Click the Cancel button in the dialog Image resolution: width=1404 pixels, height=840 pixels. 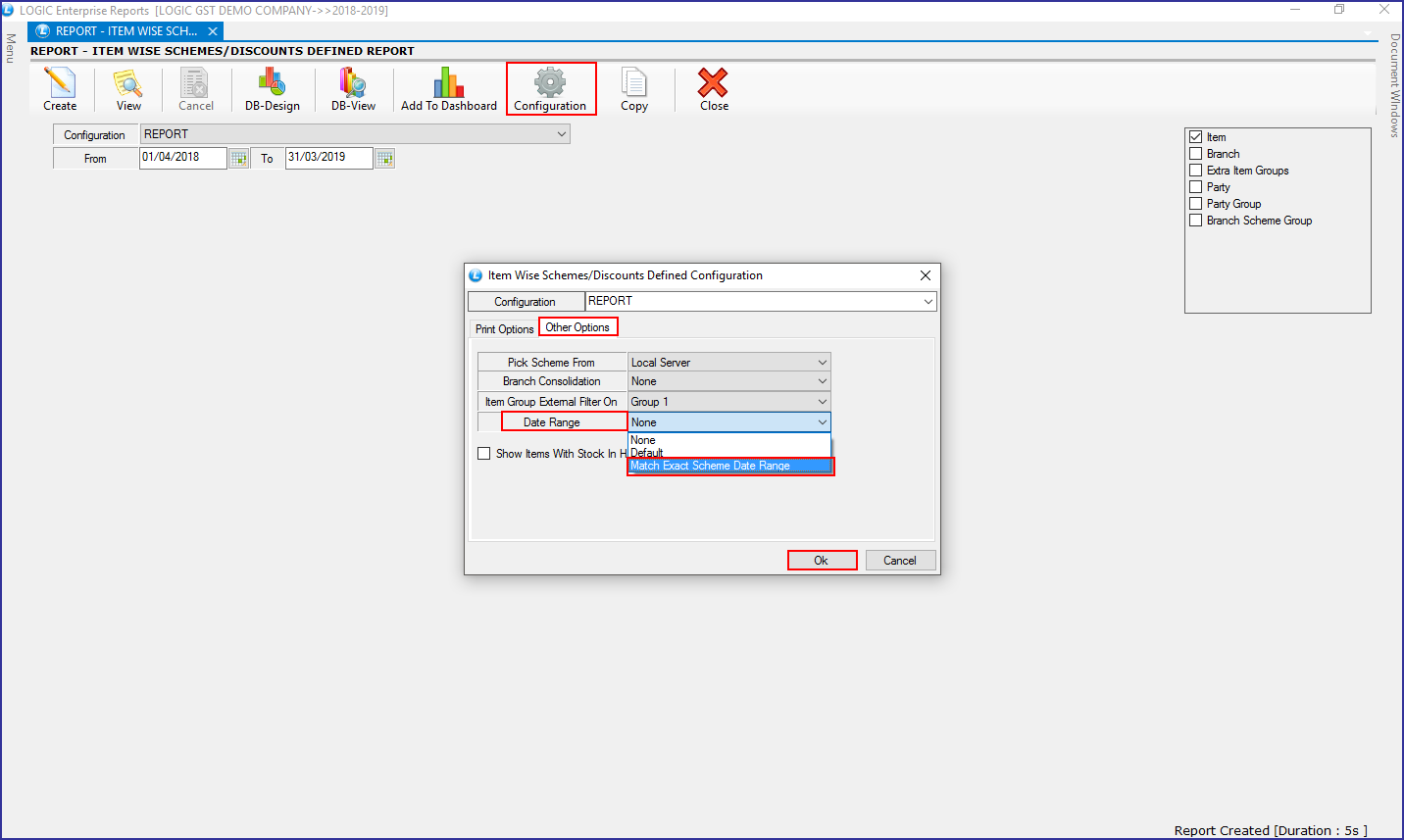coord(899,561)
